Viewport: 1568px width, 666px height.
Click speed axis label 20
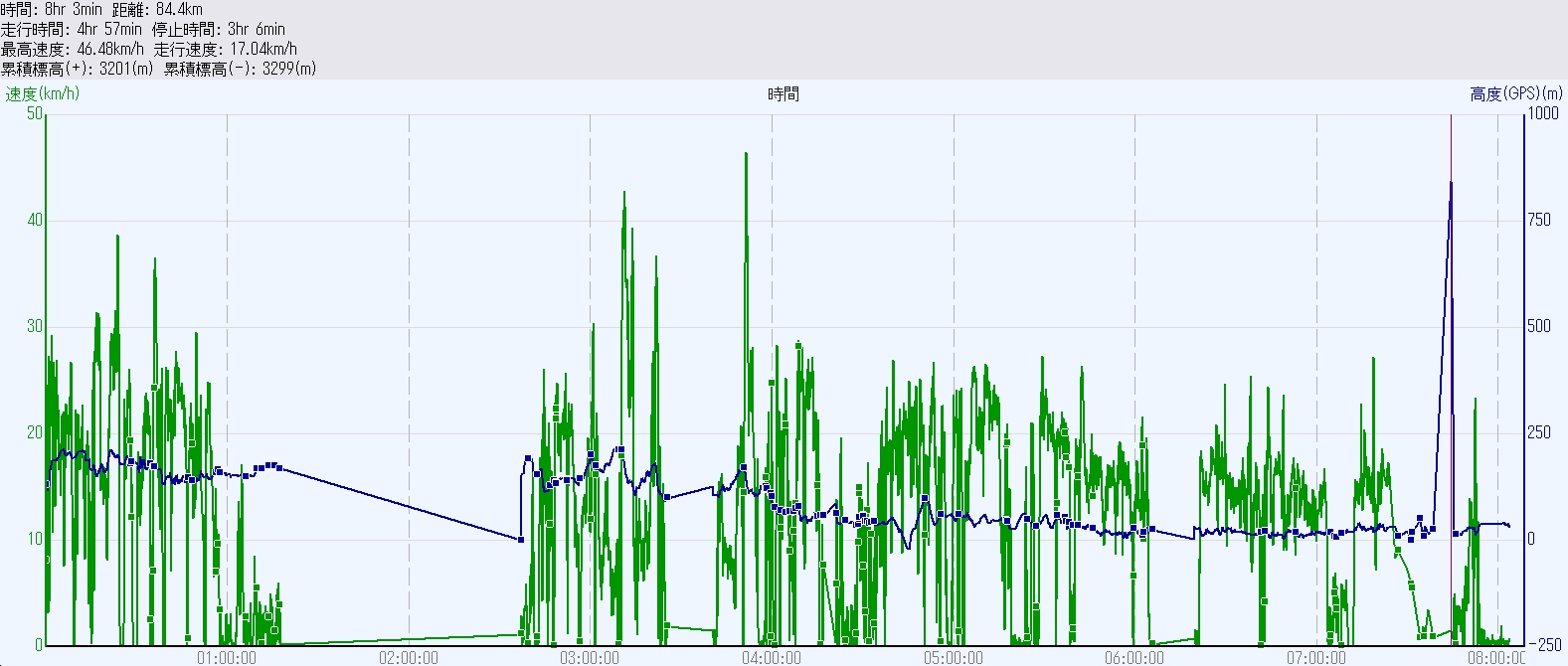(36, 432)
